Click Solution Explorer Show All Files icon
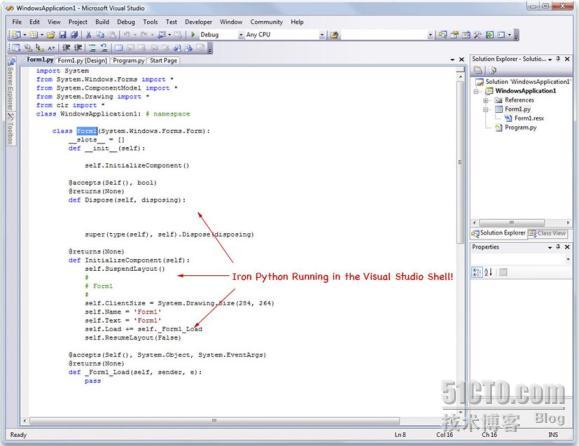Viewport: 579px width, 446px height. 493,70
